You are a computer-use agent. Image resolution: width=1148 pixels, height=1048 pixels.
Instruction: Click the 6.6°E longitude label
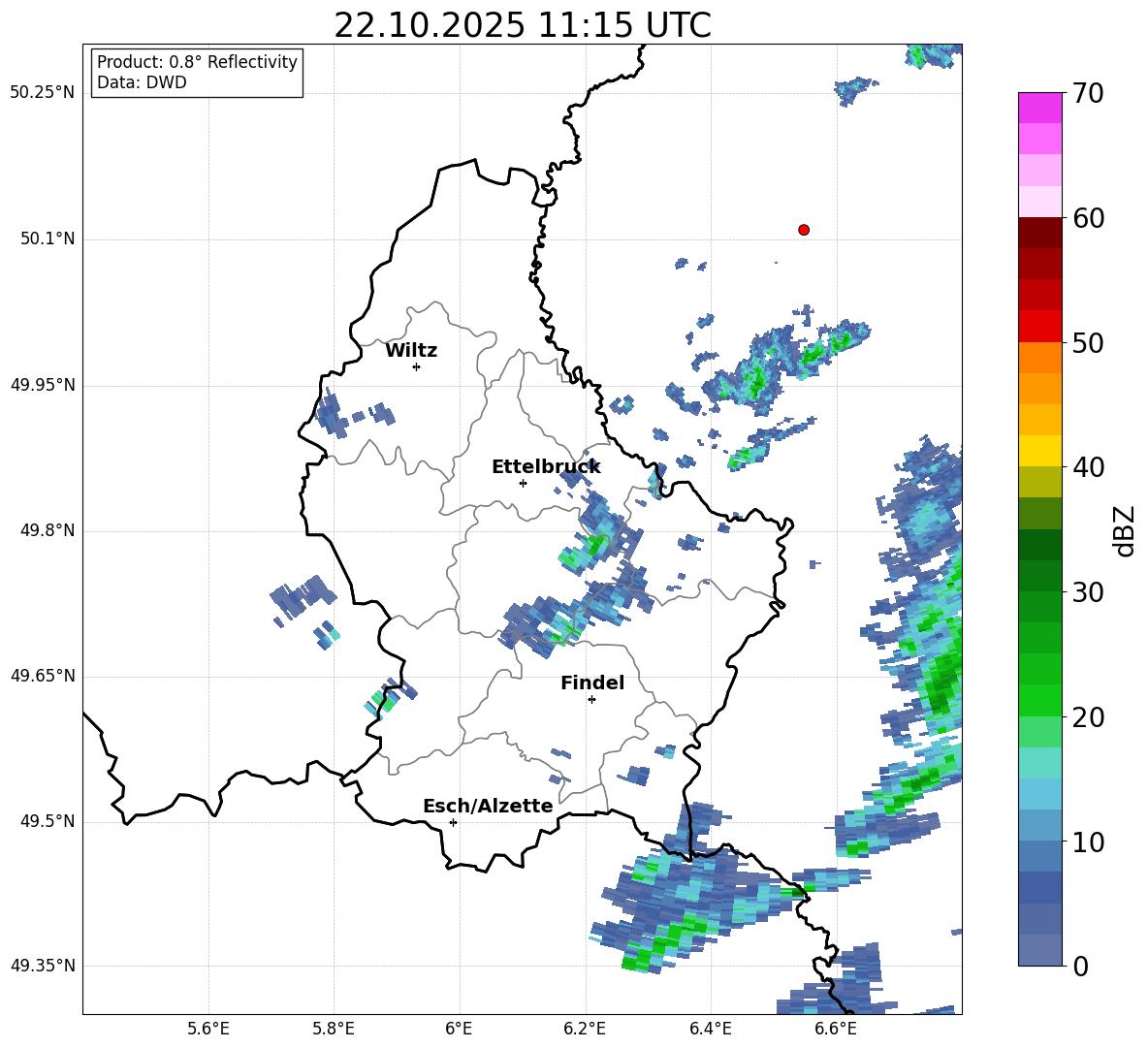(x=836, y=1030)
